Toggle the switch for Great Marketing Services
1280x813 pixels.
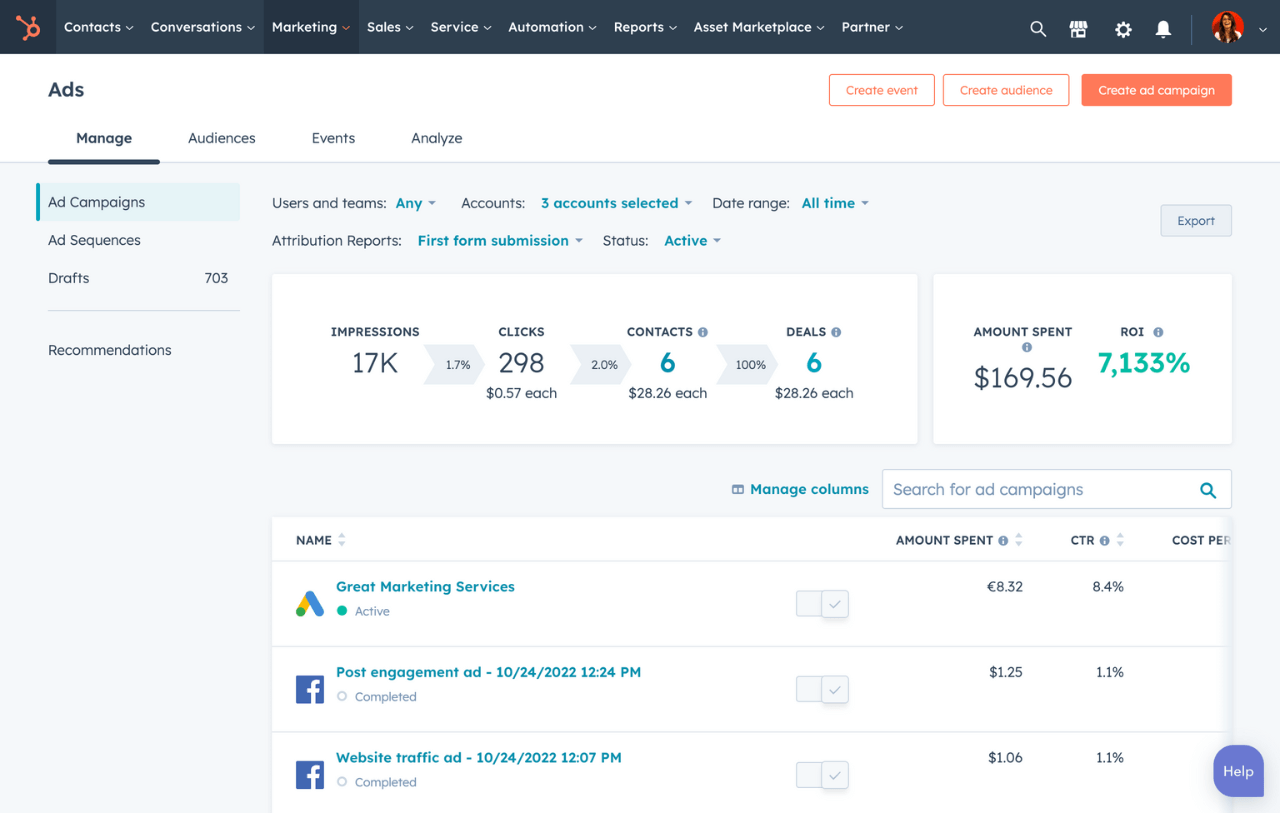click(x=822, y=604)
